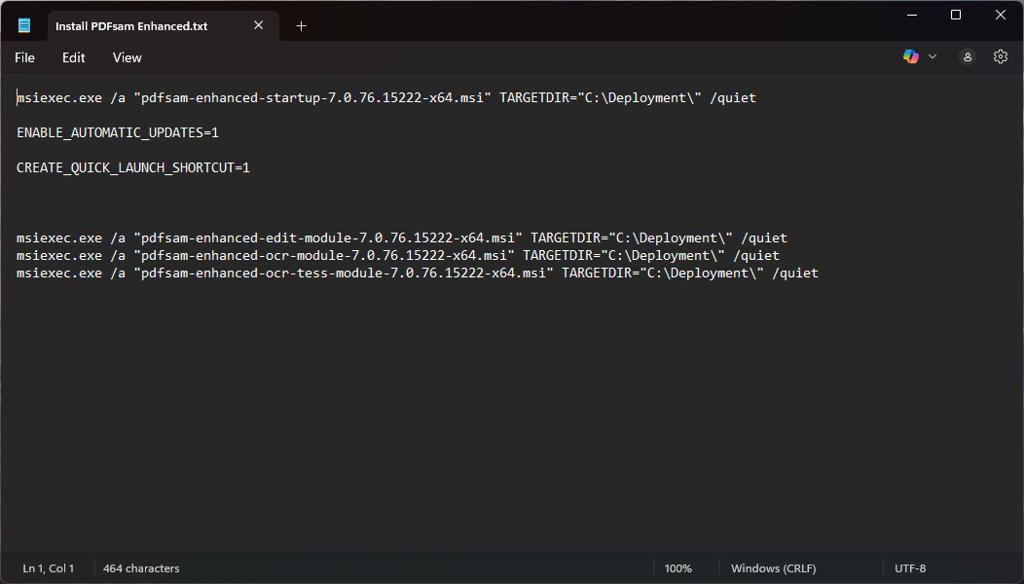Click the Notepad app icon in title bar
This screenshot has width=1024, height=584.
(24, 25)
